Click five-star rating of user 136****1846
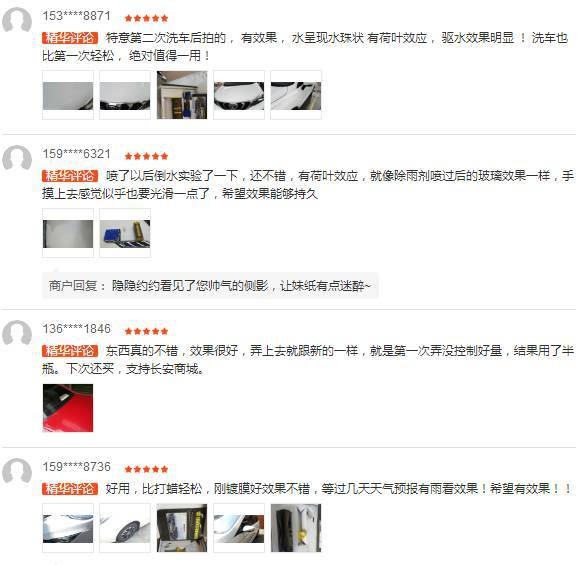Viewport: 584px width, 565px height. (x=146, y=331)
